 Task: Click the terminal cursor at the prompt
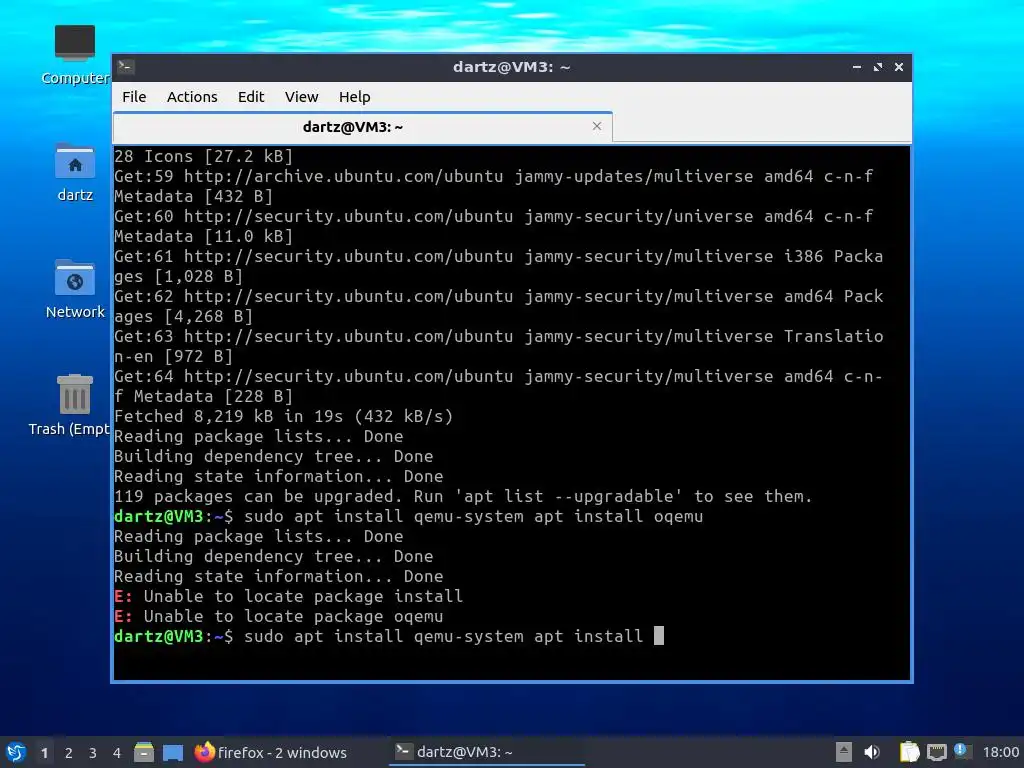[x=659, y=636]
